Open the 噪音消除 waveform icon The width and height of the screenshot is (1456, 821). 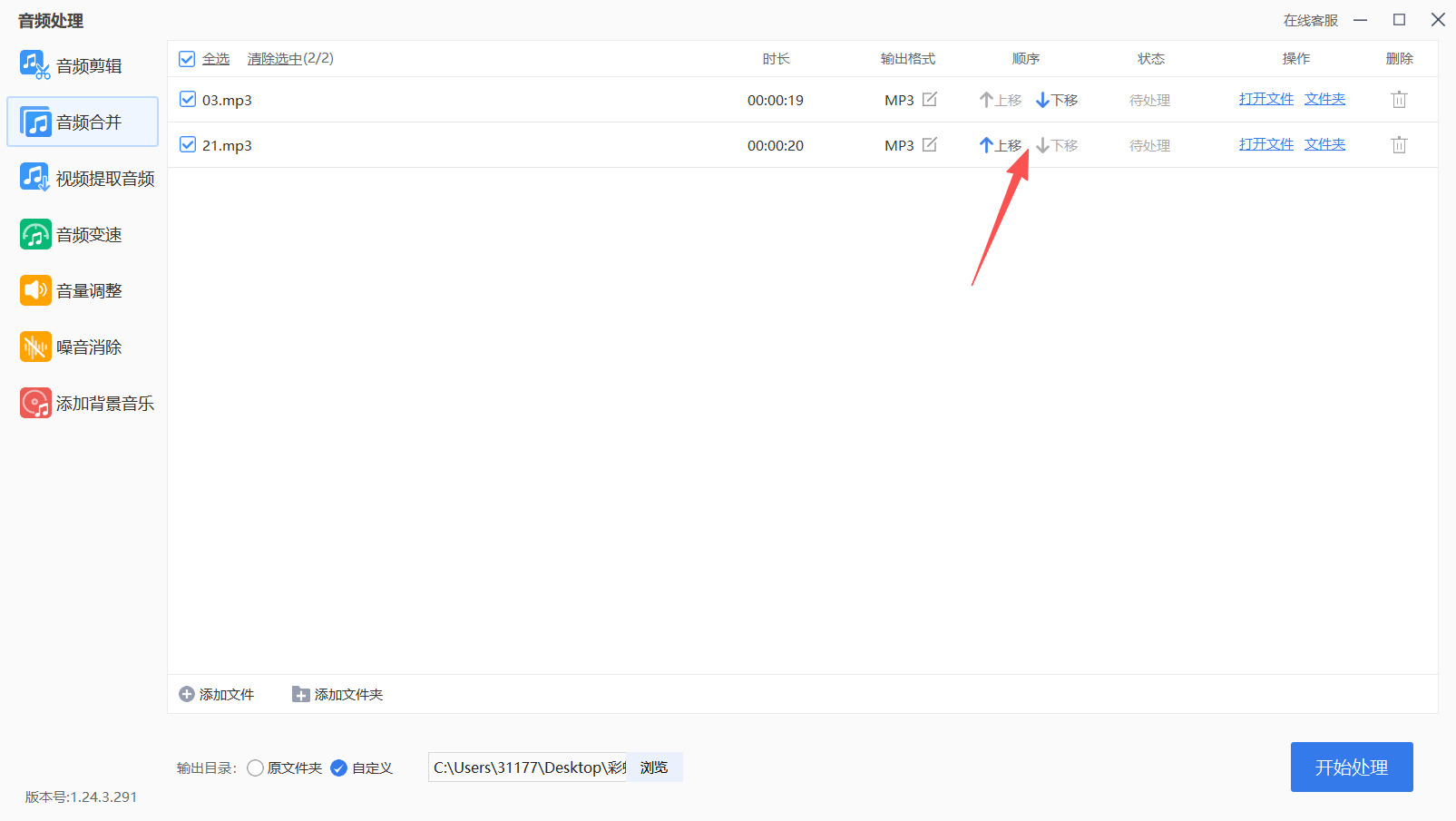pyautogui.click(x=35, y=347)
